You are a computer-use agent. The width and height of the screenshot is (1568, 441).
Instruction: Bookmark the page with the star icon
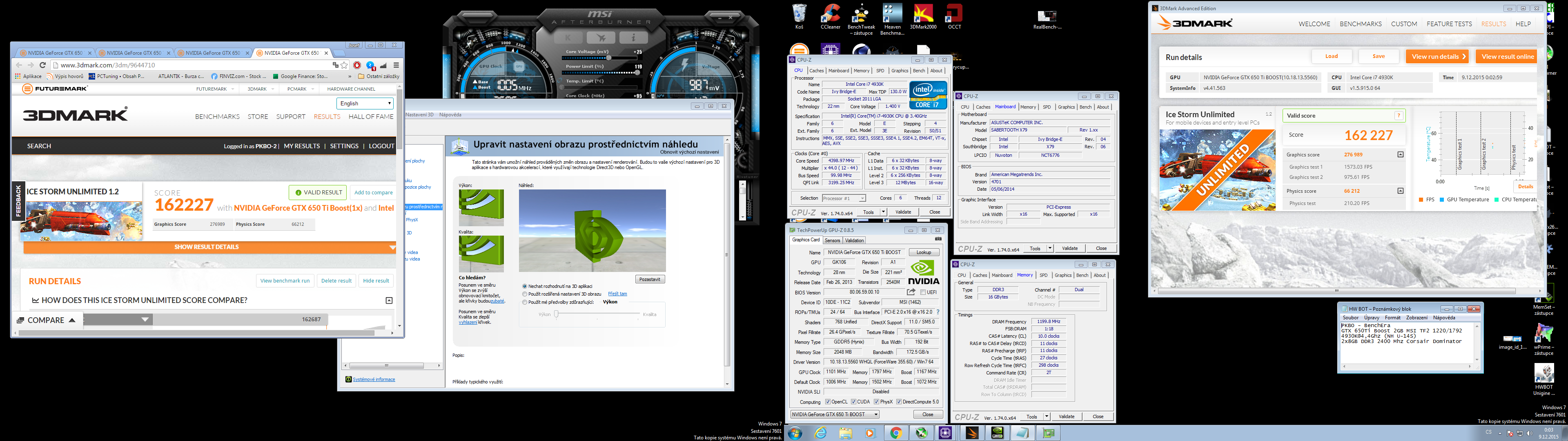coord(345,65)
